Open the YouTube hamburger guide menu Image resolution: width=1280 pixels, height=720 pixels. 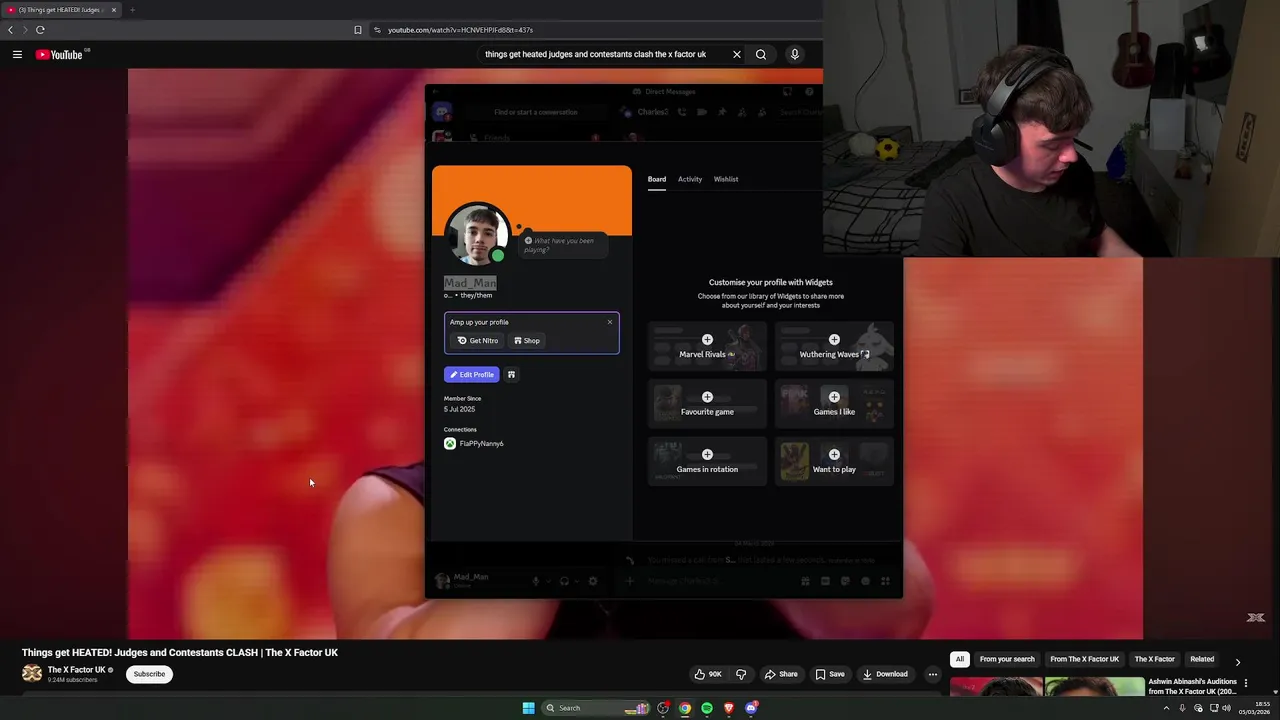coord(17,55)
